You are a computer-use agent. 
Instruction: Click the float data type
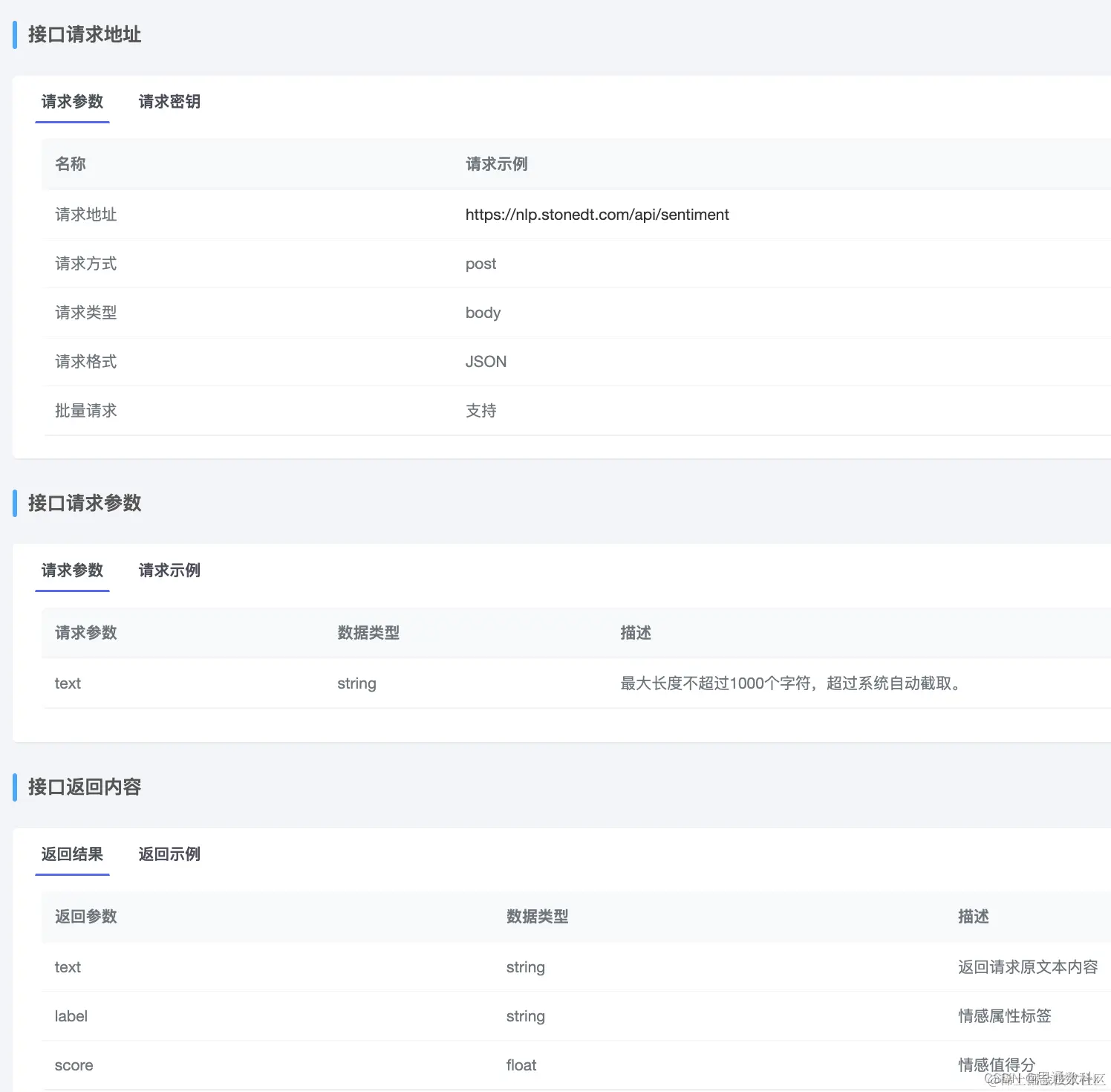tap(521, 1065)
